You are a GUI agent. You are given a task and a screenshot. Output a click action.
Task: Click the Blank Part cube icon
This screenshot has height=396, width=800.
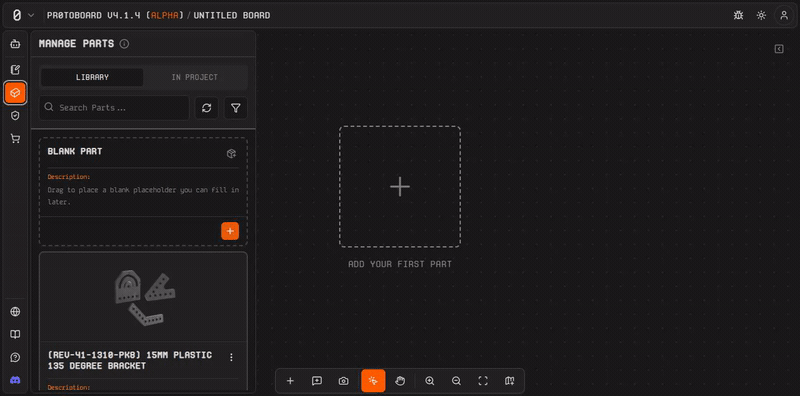tap(231, 154)
